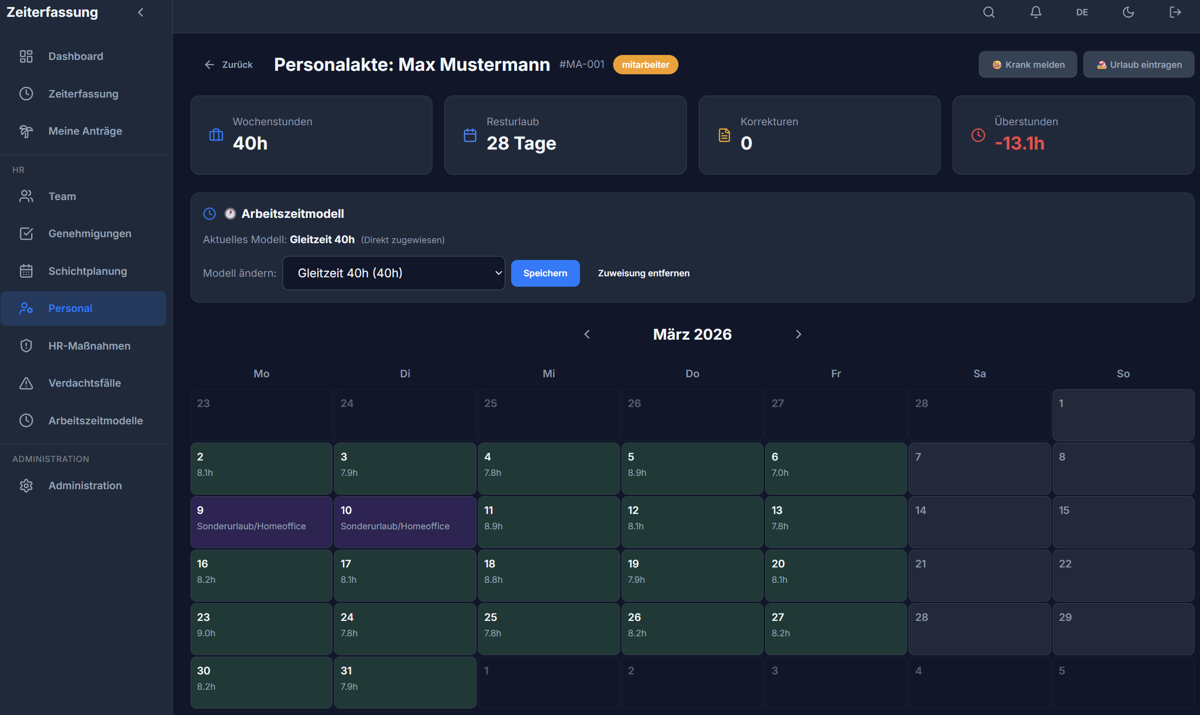Viewport: 1200px width, 715px height.
Task: Select March 11 with 8.9h
Action: (x=549, y=522)
